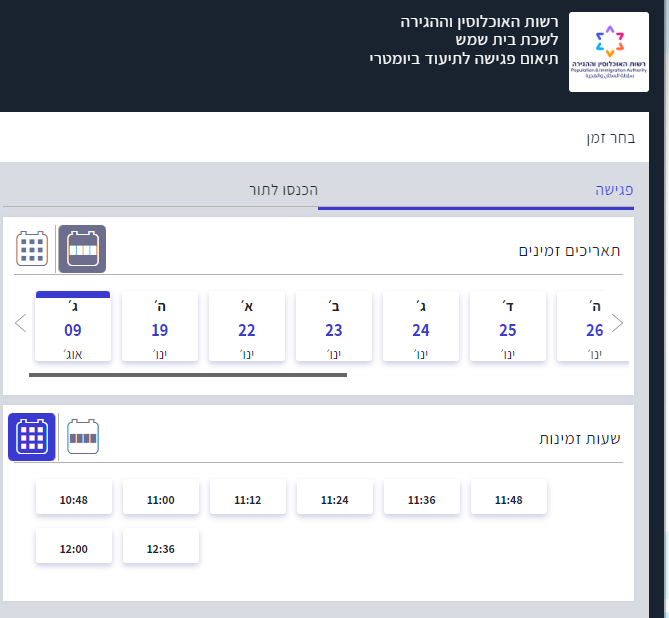Choose date 24 ינו׳
Screen dimensions: 669x618
click(421, 327)
